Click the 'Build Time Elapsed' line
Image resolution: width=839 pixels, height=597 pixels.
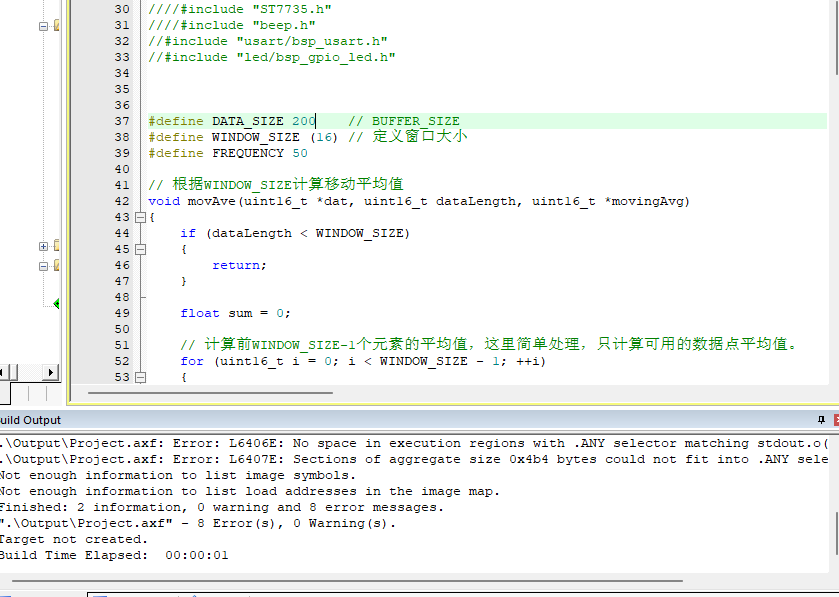(x=114, y=555)
